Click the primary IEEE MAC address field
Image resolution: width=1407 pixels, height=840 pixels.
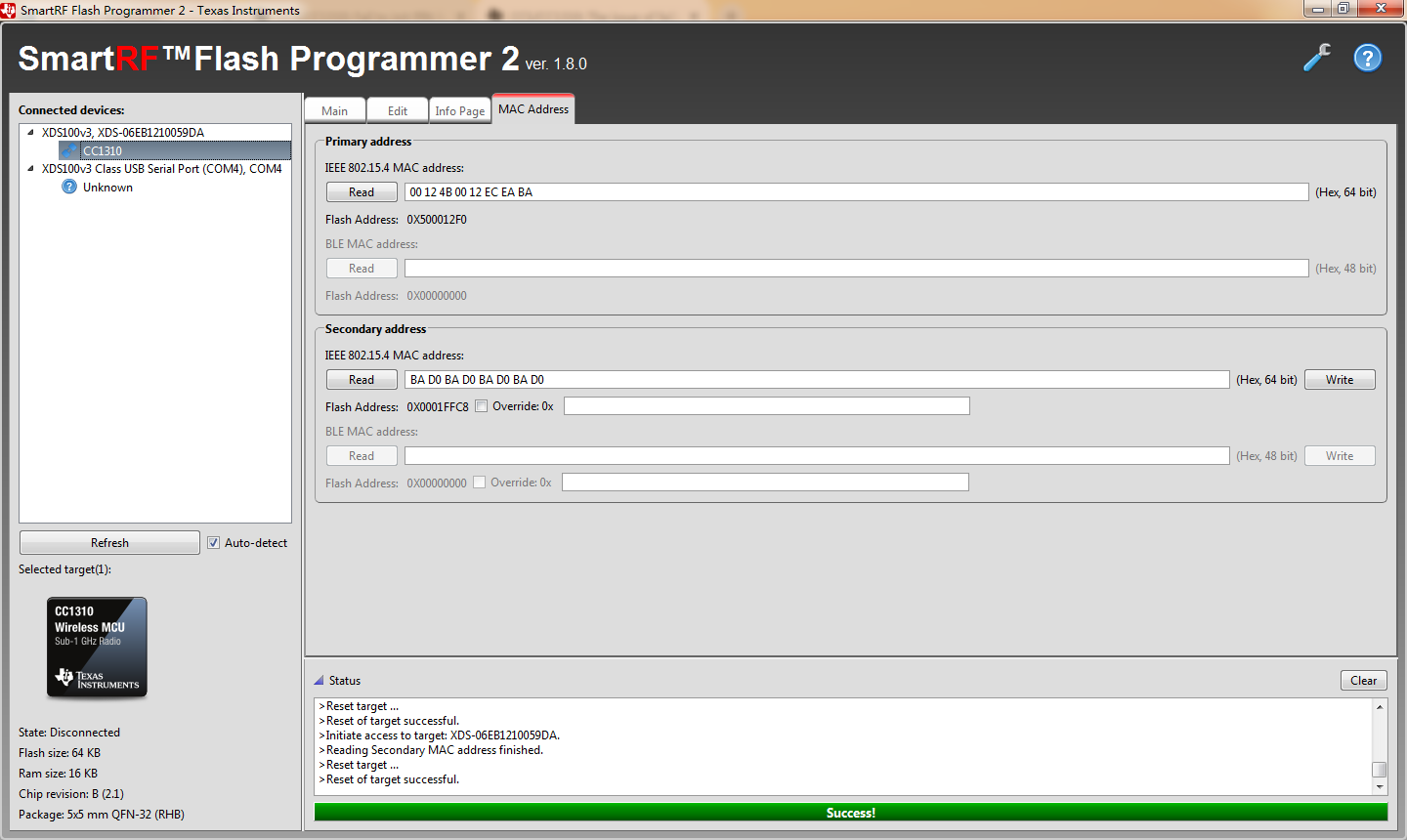point(857,191)
